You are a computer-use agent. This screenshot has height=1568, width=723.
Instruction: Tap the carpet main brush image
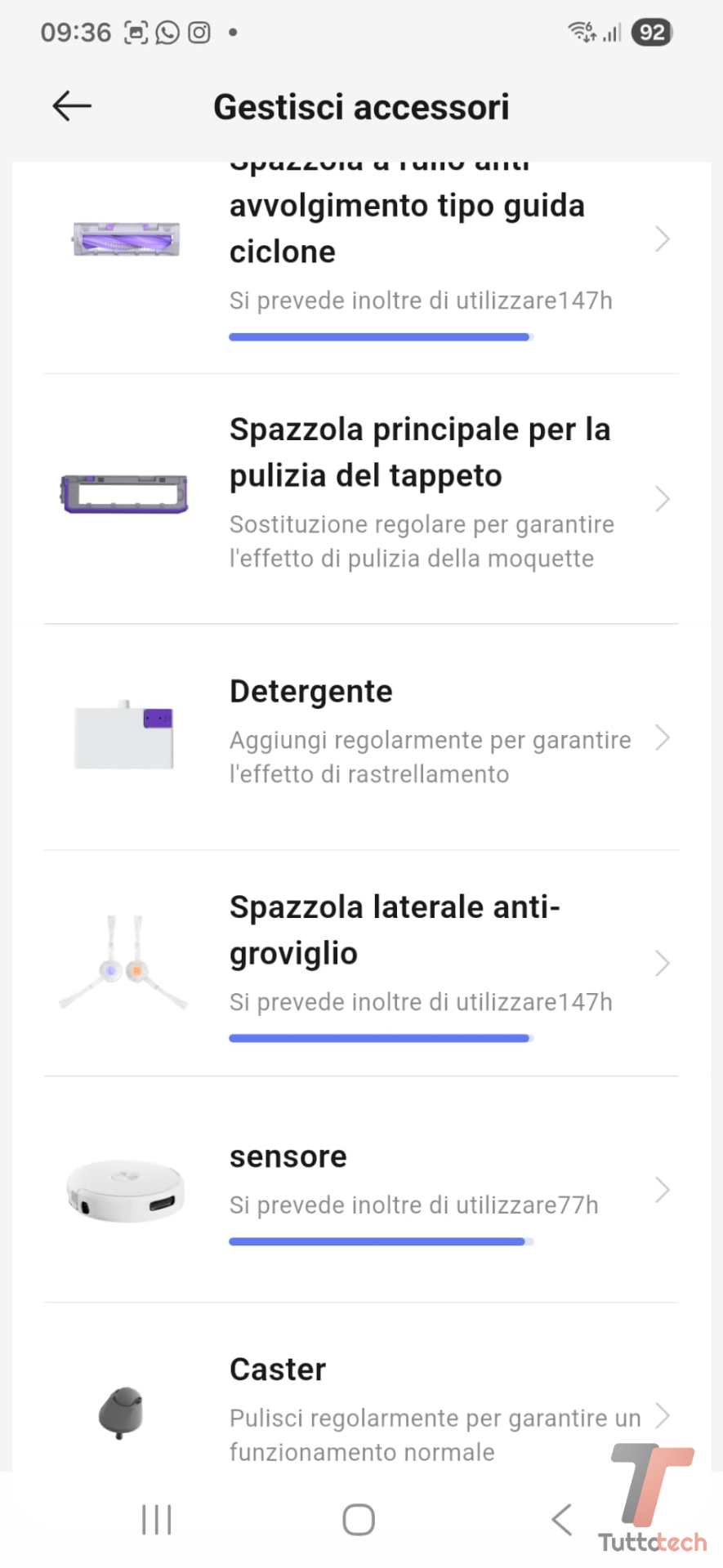(x=124, y=494)
